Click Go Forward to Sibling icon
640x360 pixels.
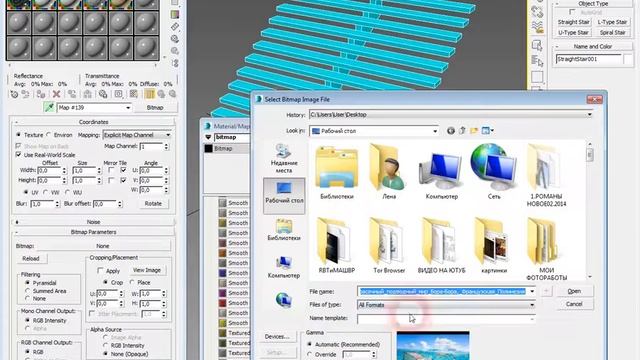[x=173, y=94]
